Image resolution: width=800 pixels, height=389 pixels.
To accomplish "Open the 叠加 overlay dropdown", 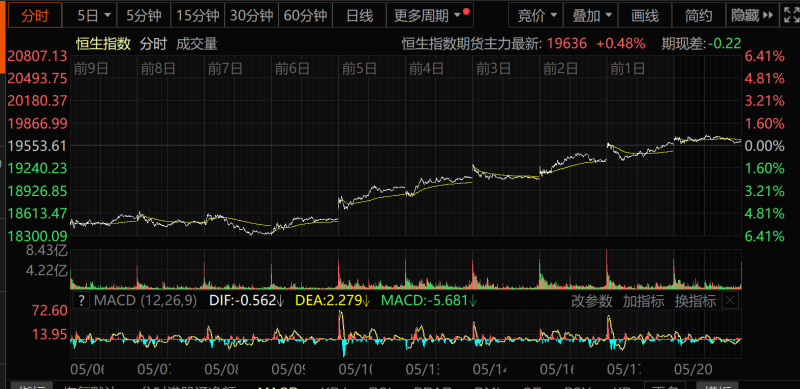I will (x=591, y=16).
